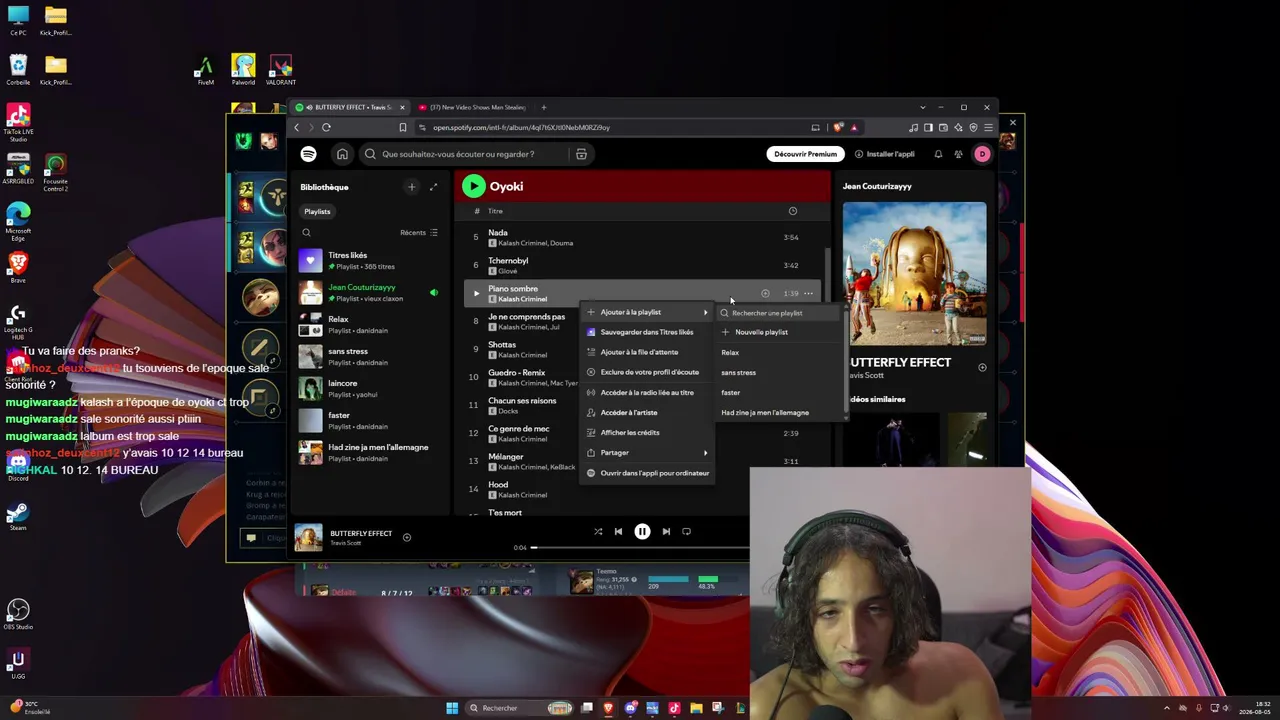Image resolution: width=1280 pixels, height=720 pixels.
Task: Select the Playlists filter chip
Action: (x=317, y=211)
